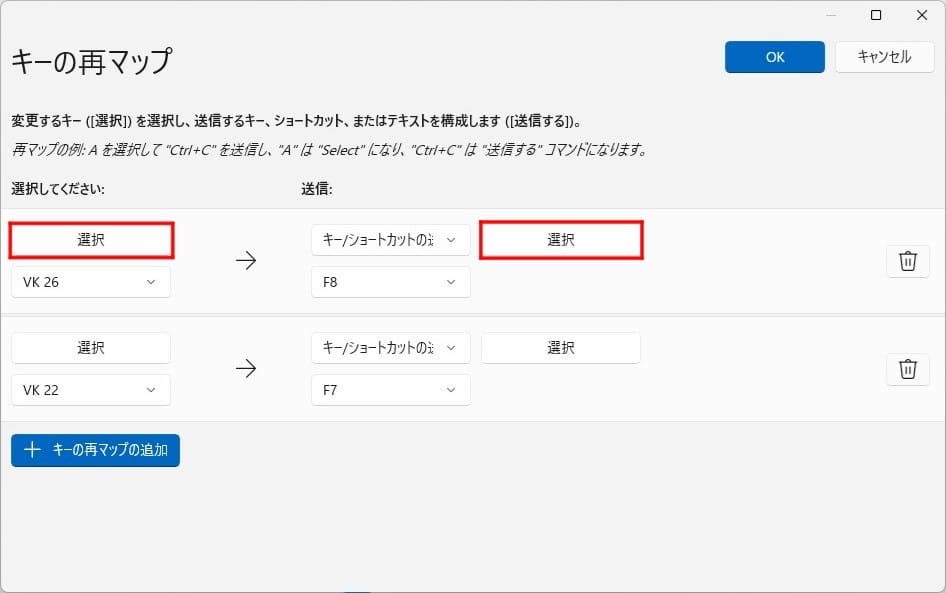This screenshot has height=593, width=946.
Task: Open キー/ショートカット type dropdown in the F8 row
Action: pos(390,240)
